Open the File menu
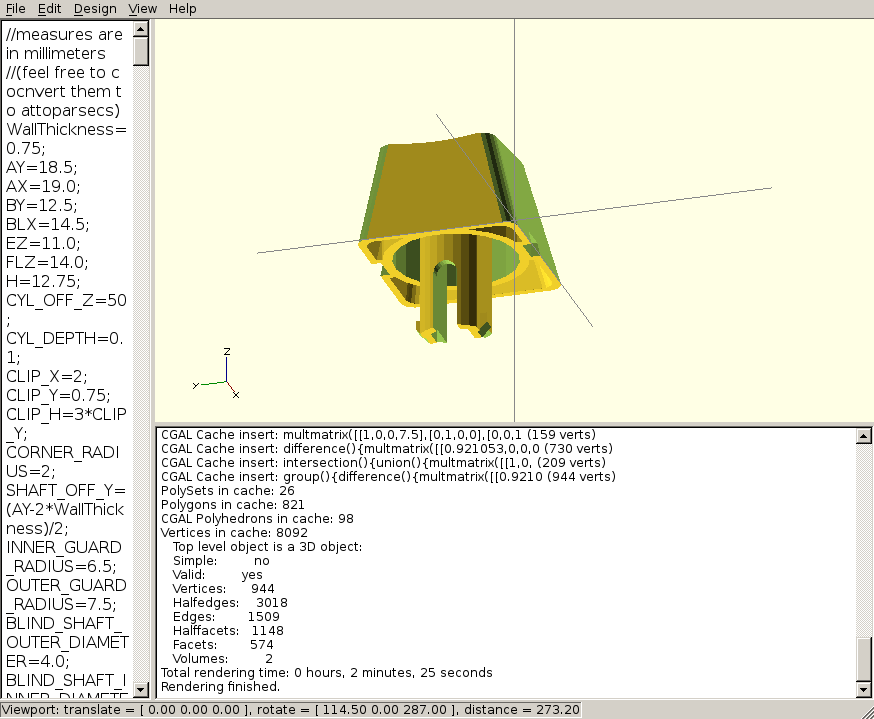 point(15,9)
